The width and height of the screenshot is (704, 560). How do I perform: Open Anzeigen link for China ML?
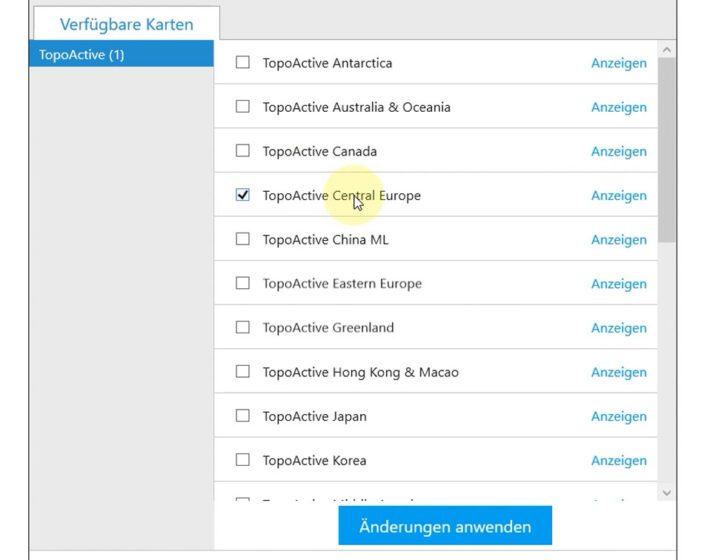[619, 239]
